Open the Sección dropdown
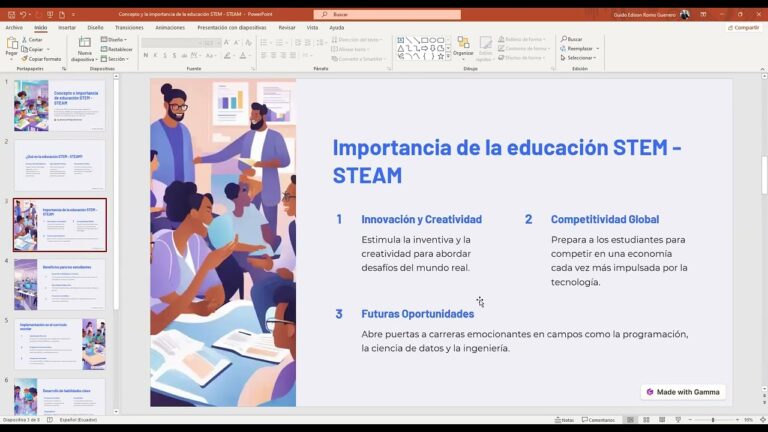The height and width of the screenshot is (432, 768). tap(115, 59)
